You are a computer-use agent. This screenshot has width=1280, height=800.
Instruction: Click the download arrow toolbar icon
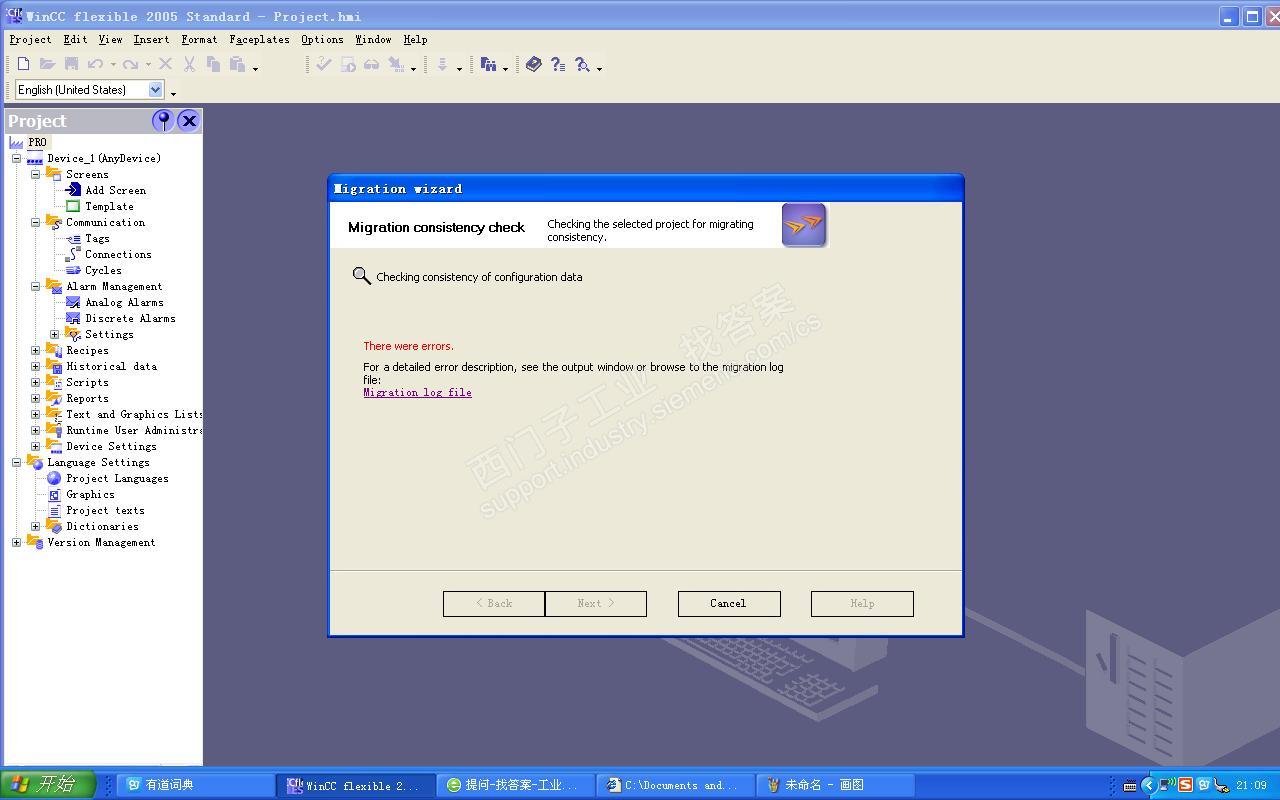coord(441,64)
